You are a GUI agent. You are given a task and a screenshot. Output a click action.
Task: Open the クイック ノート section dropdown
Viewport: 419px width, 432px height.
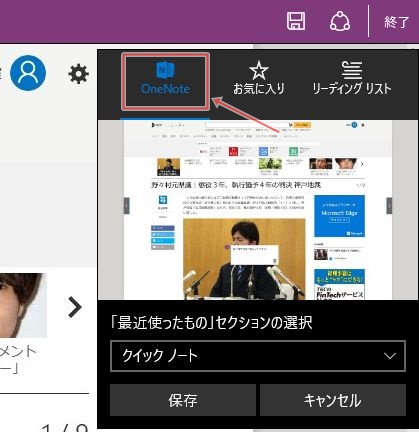(258, 356)
